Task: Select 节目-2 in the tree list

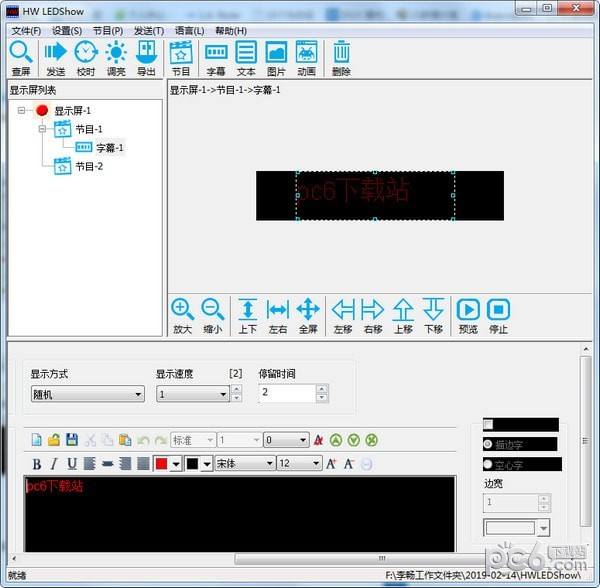Action: (x=88, y=166)
